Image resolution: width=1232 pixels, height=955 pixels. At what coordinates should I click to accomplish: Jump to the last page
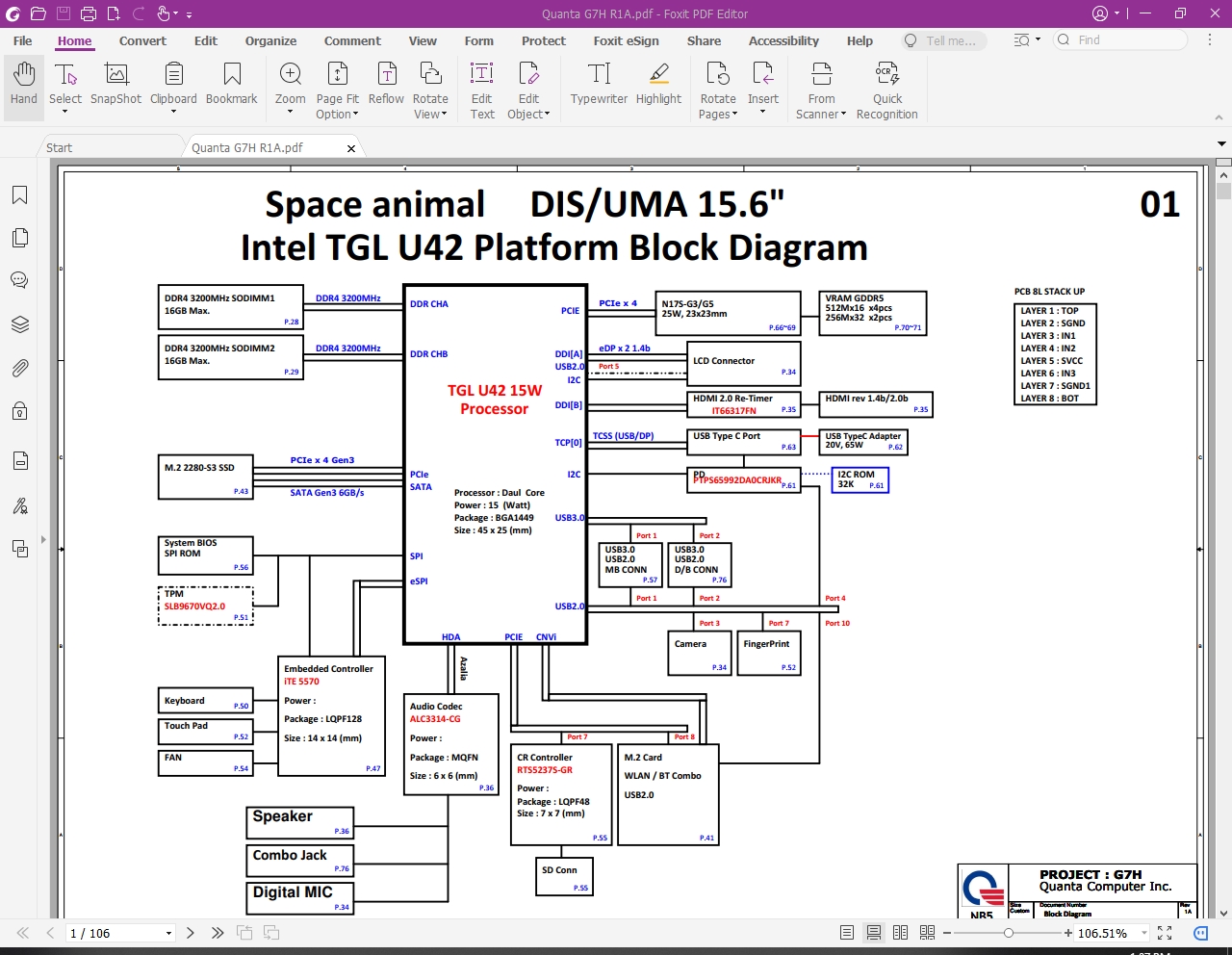(218, 933)
